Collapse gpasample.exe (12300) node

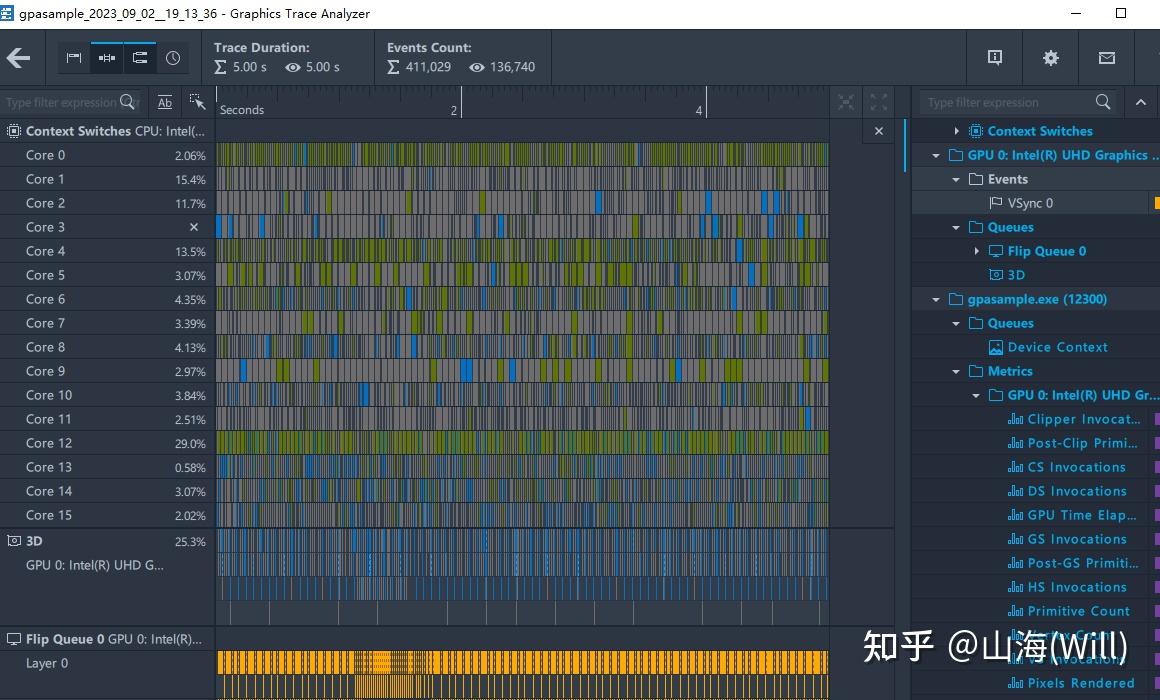click(936, 299)
